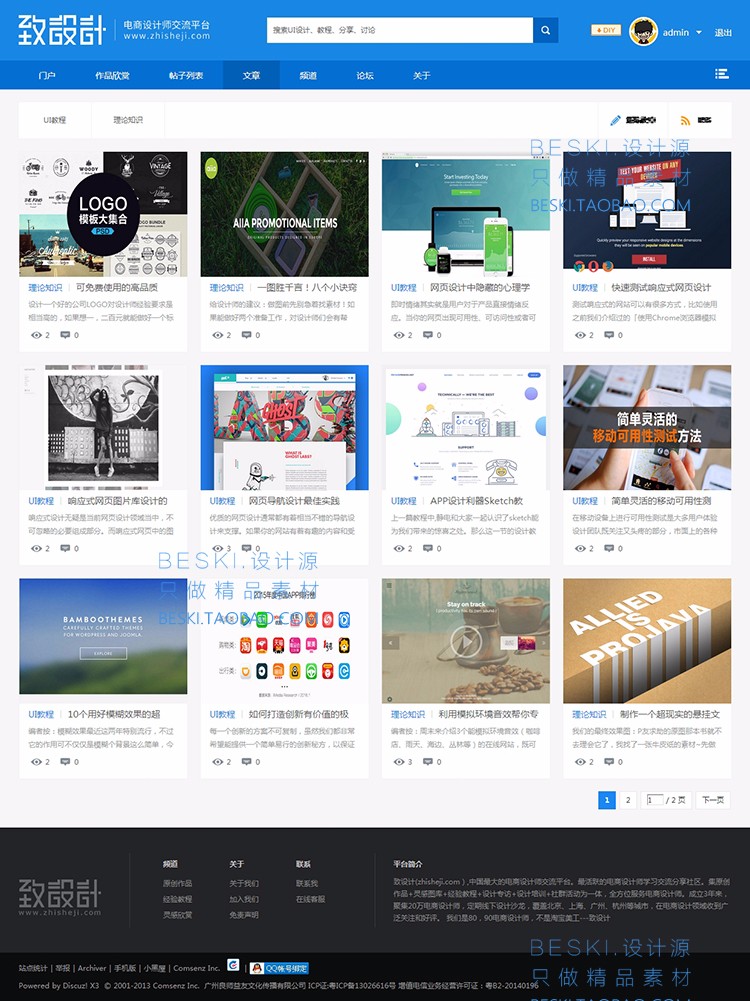
Task: Click current page 1 button
Action: 607,800
